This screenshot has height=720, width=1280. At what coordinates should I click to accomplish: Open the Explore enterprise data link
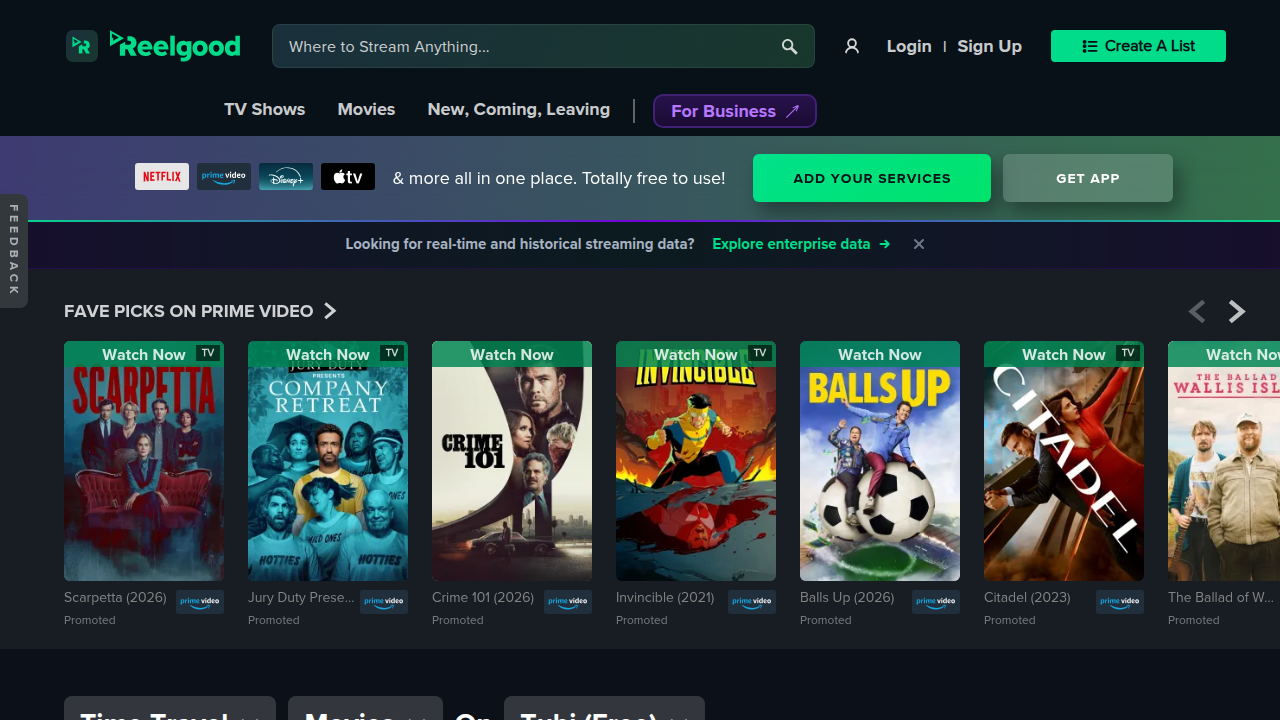[801, 244]
